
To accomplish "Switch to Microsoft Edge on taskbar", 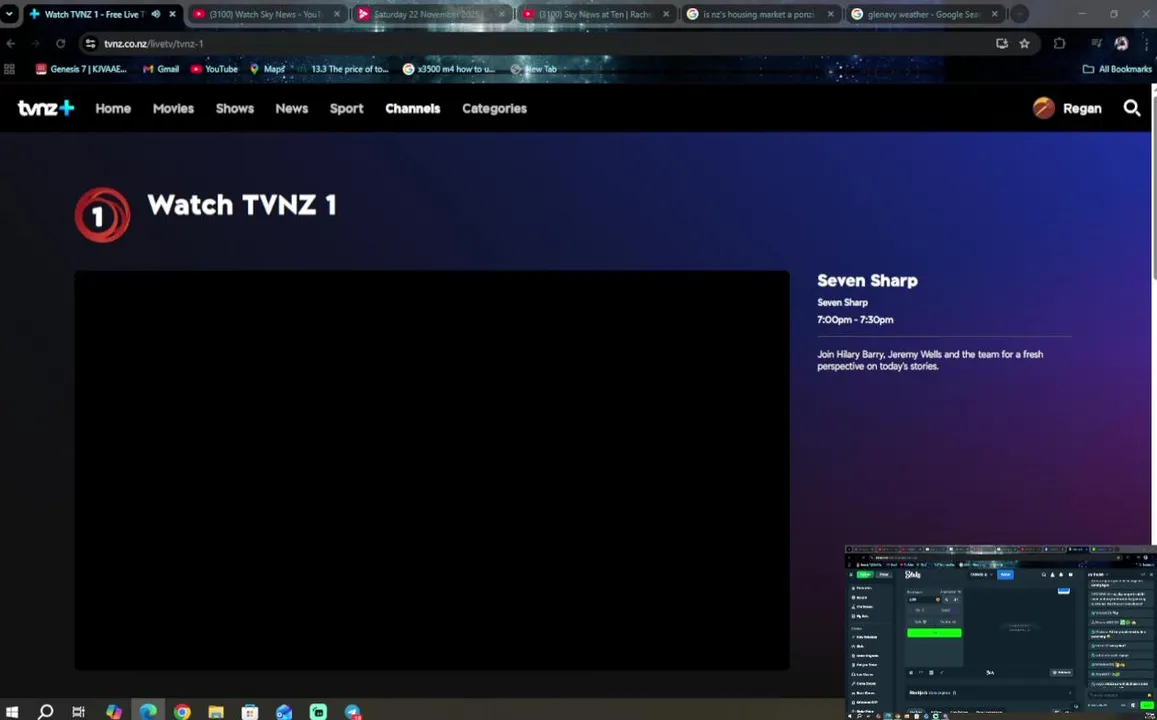I will coord(148,712).
